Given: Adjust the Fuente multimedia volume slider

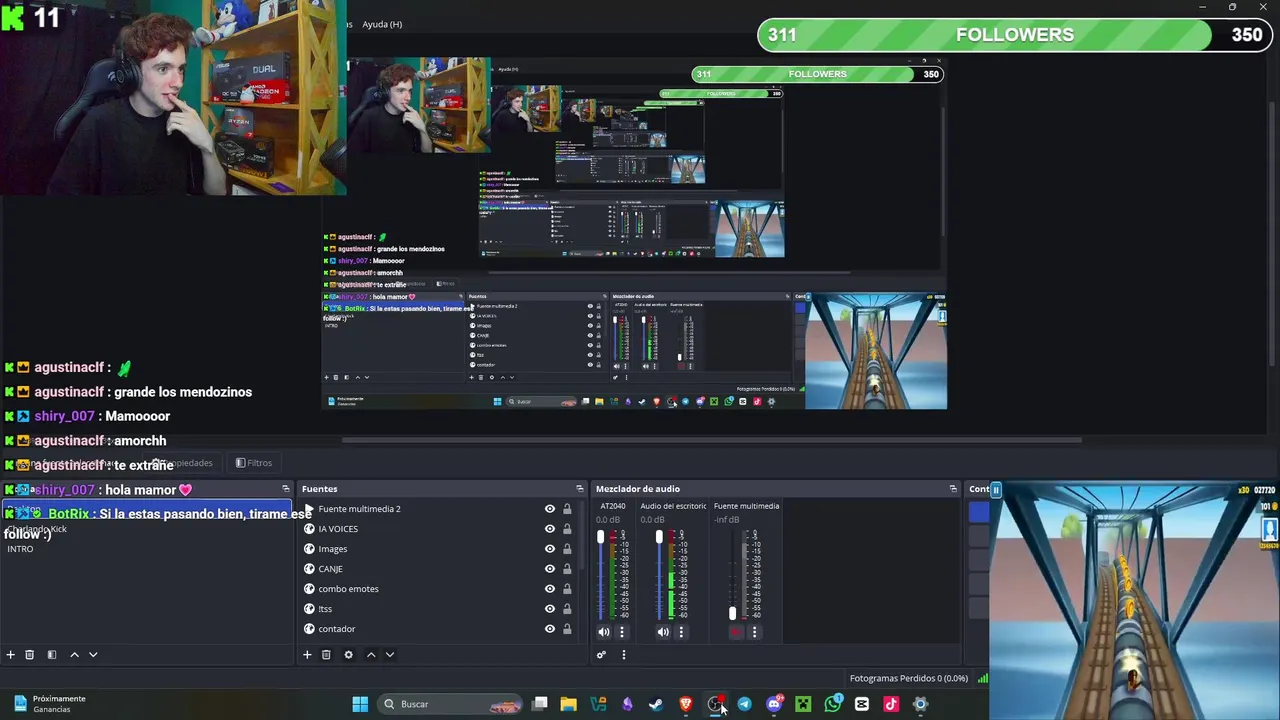Looking at the screenshot, I should (x=732, y=613).
